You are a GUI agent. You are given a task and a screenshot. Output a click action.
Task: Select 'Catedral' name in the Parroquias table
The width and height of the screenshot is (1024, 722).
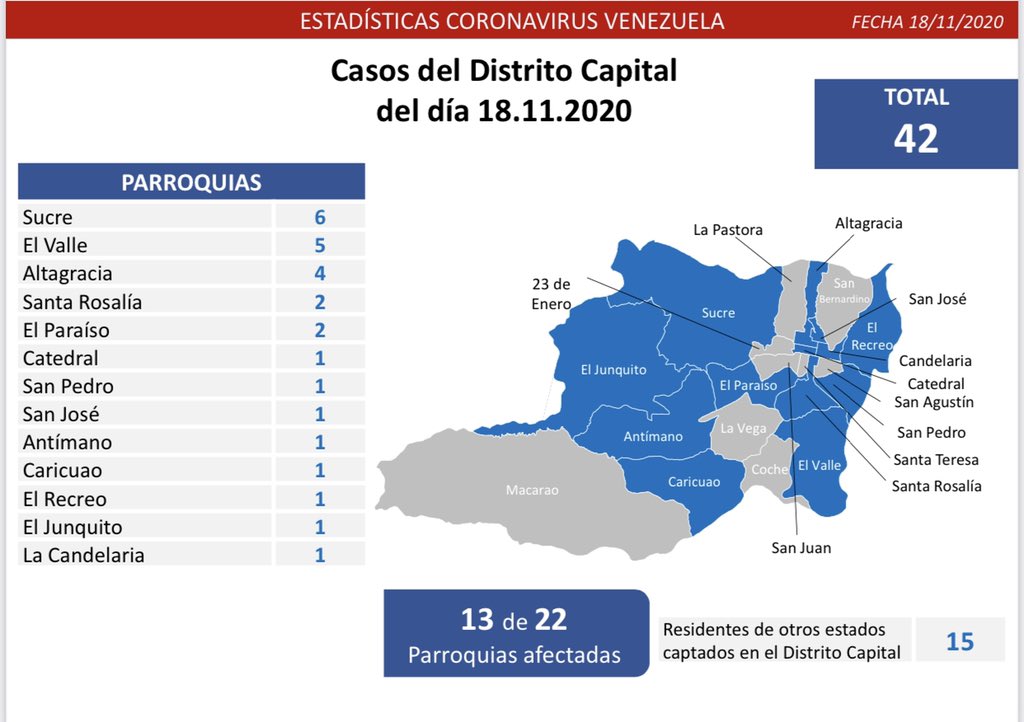point(61,358)
